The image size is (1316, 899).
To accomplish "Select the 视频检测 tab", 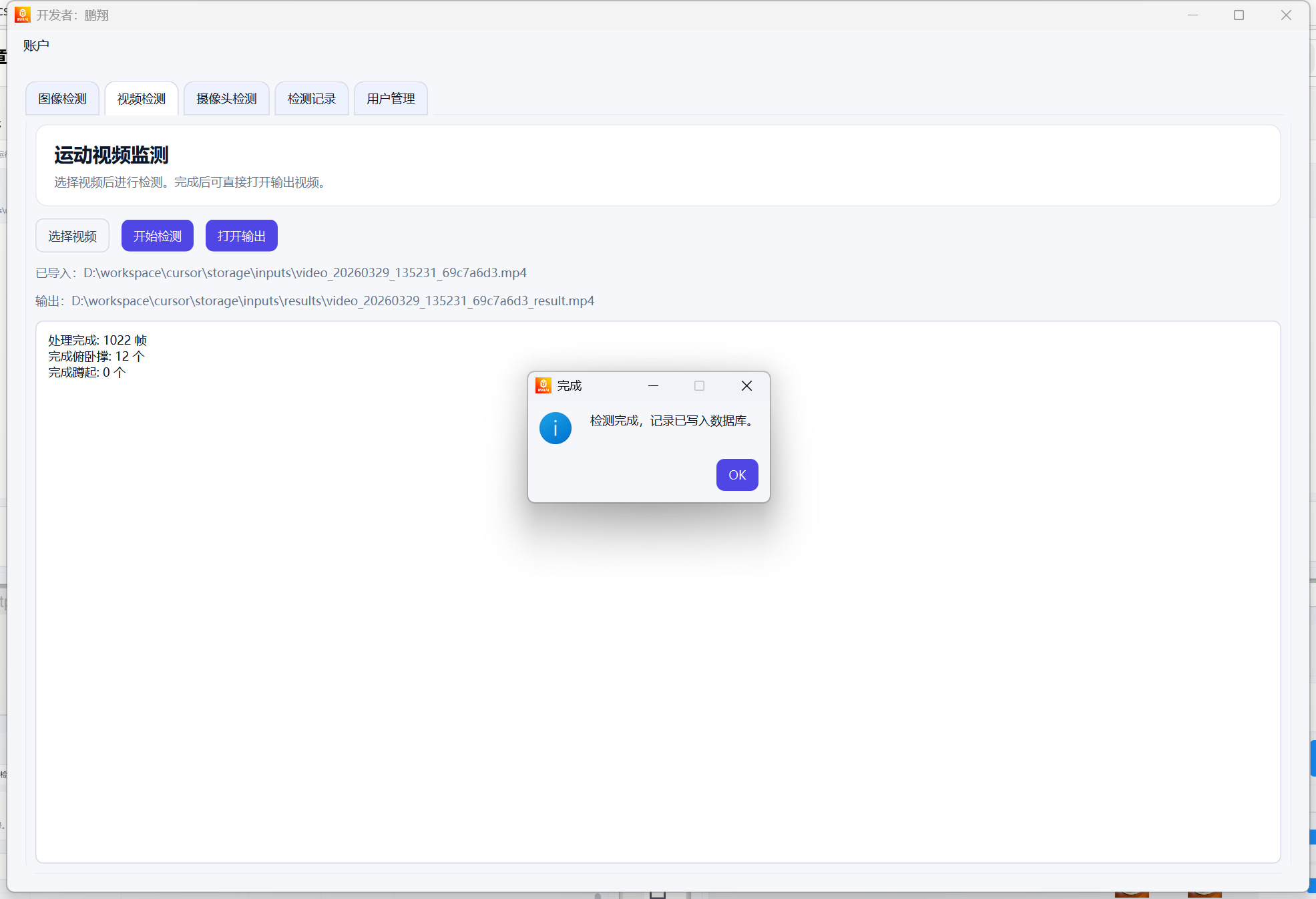I will tap(141, 99).
